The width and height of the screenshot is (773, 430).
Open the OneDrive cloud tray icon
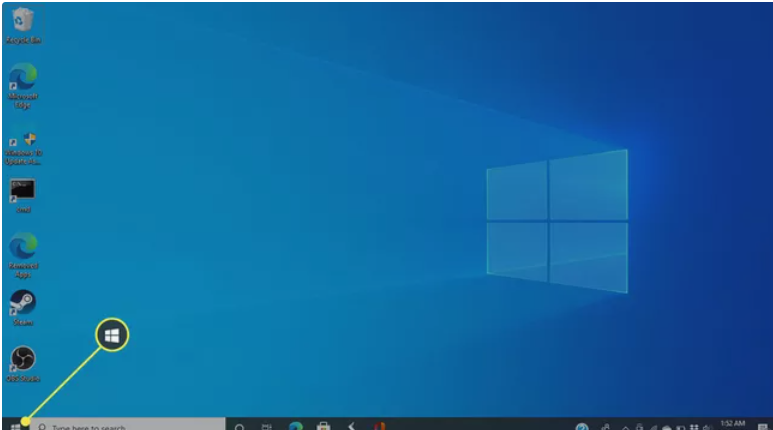coord(667,427)
